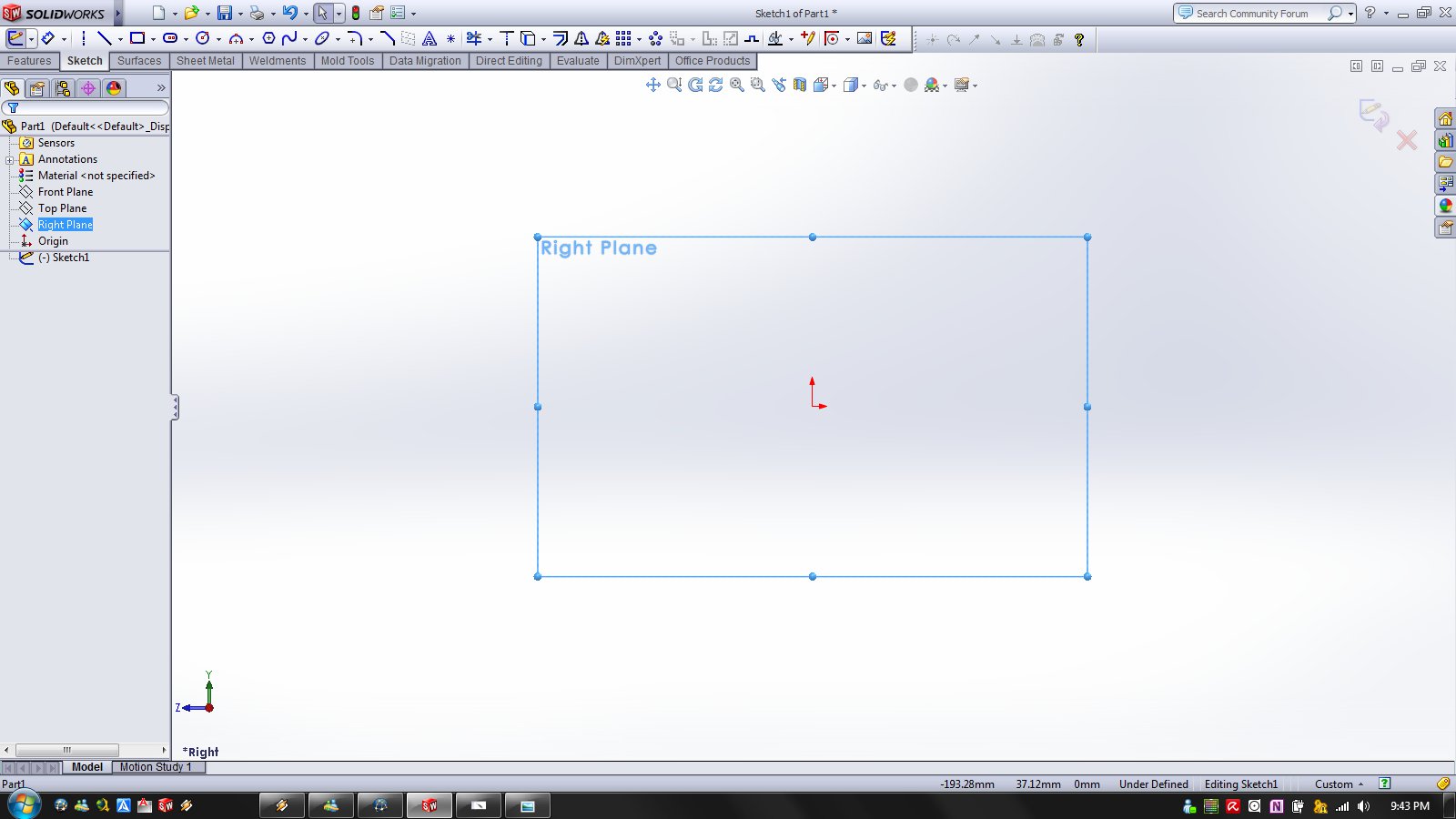Open the Custom unit system dropdown

pyautogui.click(x=1339, y=784)
